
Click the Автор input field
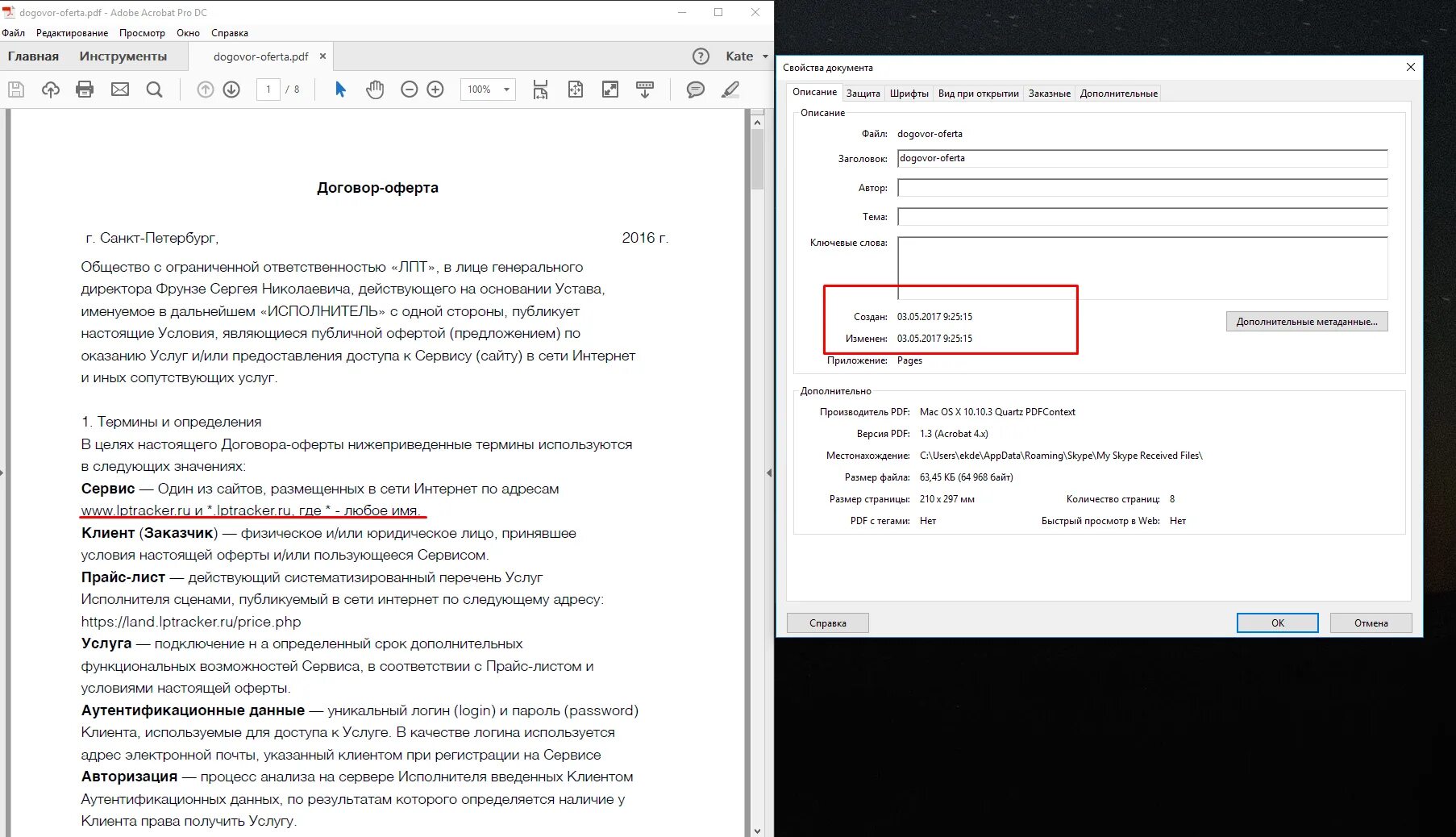[1142, 188]
